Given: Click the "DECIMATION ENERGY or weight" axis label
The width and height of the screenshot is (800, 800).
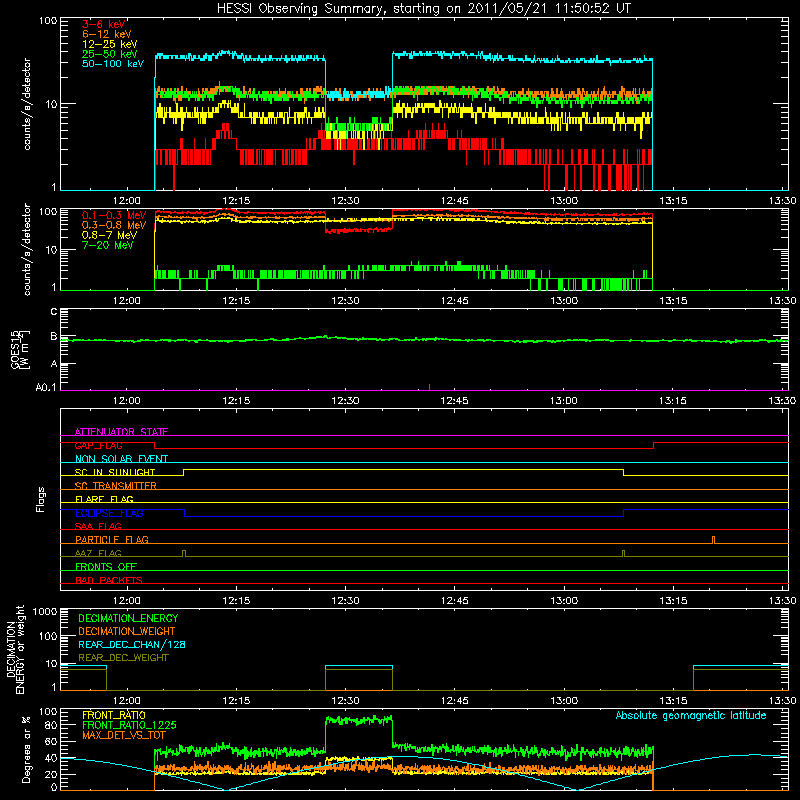Looking at the screenshot, I should click(15, 649).
